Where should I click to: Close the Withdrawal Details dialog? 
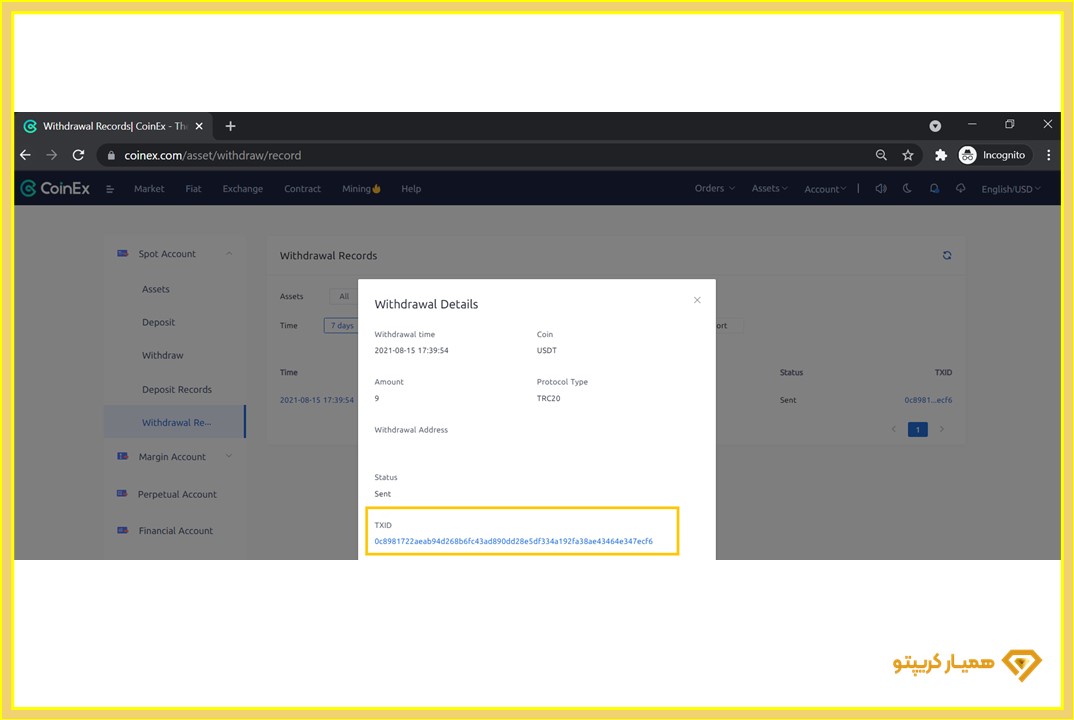tap(697, 300)
